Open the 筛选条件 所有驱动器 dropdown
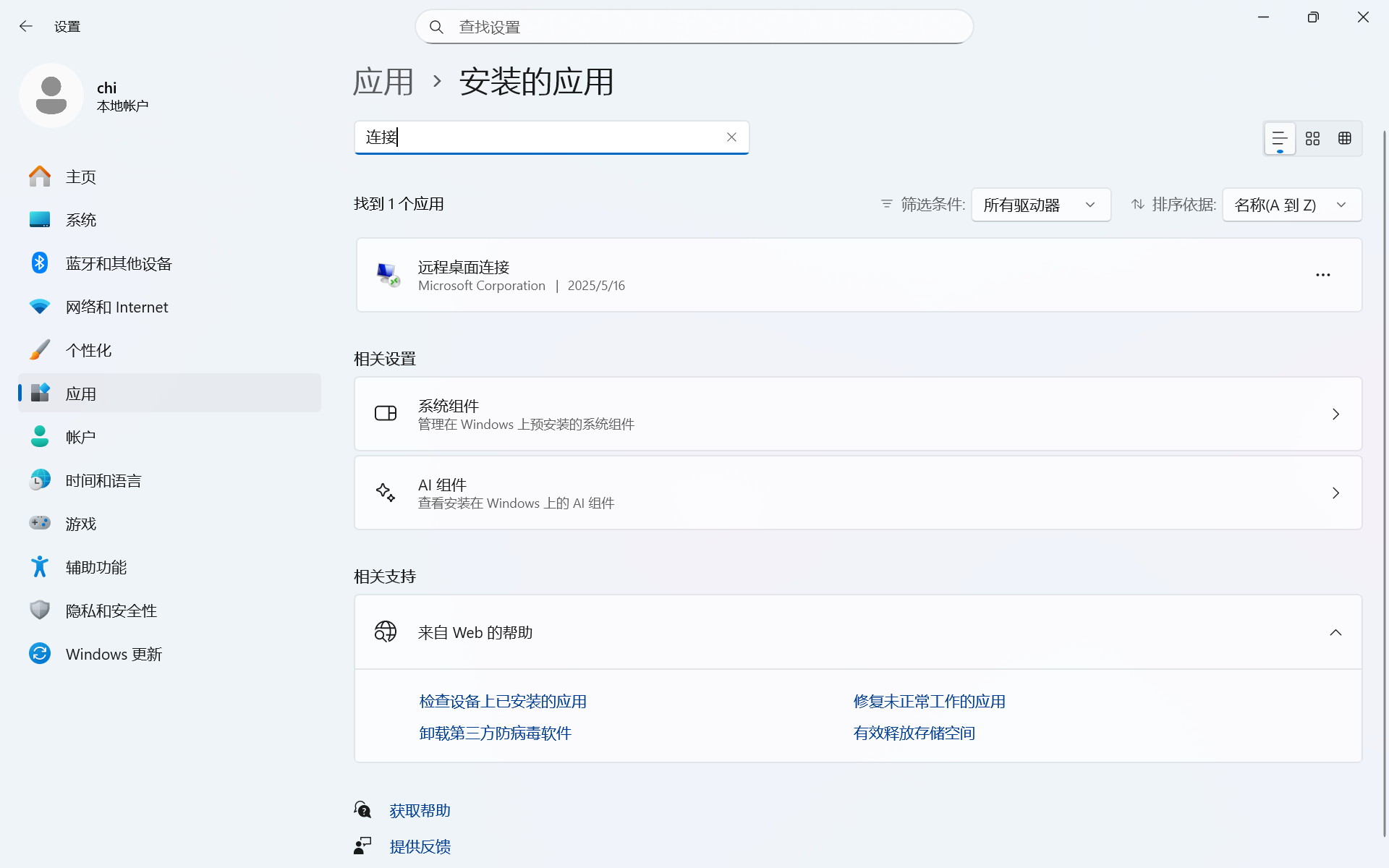Image resolution: width=1389 pixels, height=868 pixels. coord(1041,205)
